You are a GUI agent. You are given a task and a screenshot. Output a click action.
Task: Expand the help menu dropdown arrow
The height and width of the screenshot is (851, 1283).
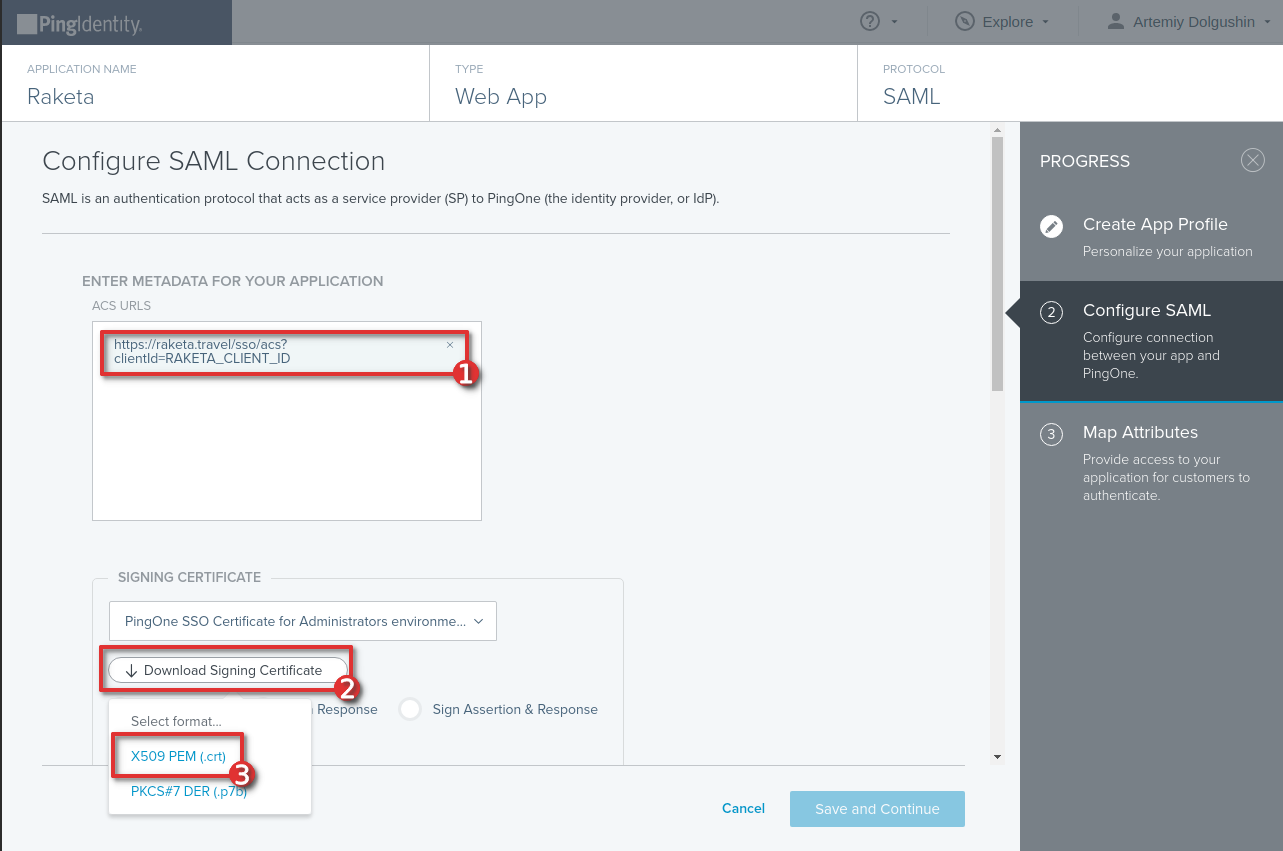click(x=894, y=22)
